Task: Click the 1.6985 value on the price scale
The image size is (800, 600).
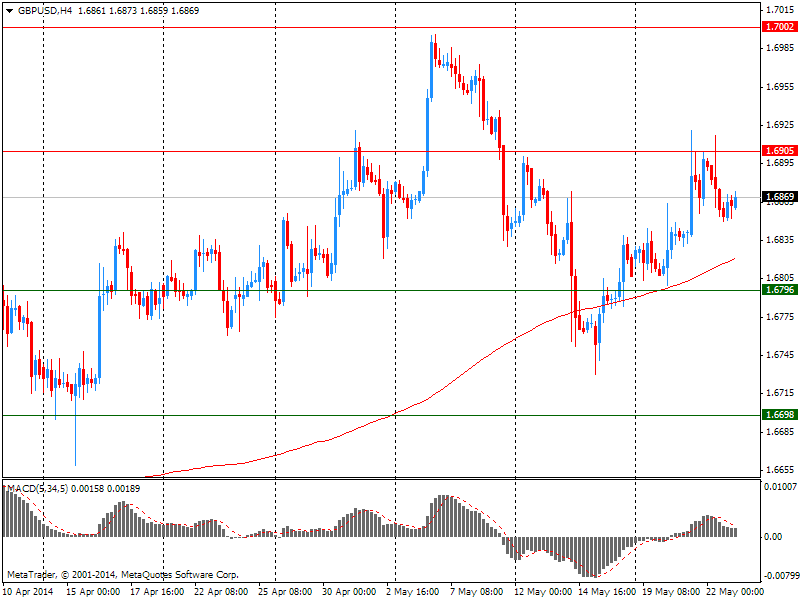Action: click(780, 48)
